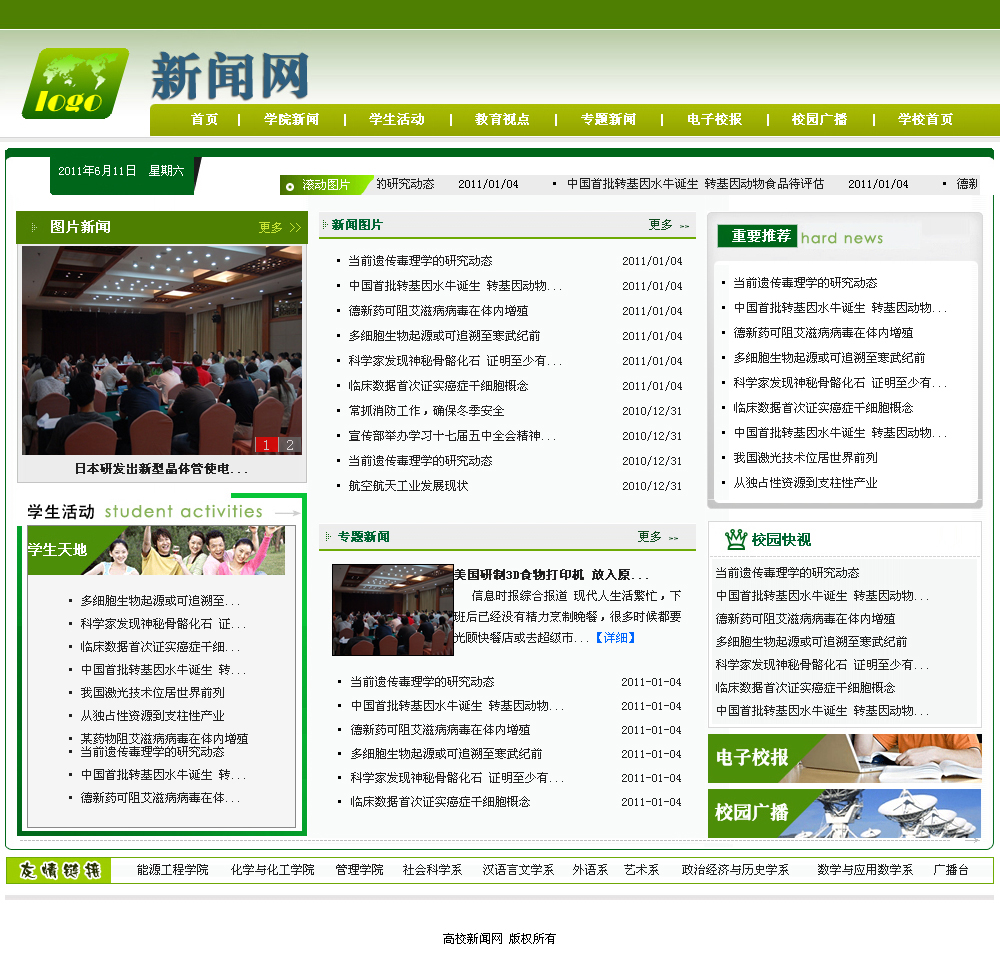Click the green world-map logo
This screenshot has height=975, width=1000.
click(x=75, y=84)
